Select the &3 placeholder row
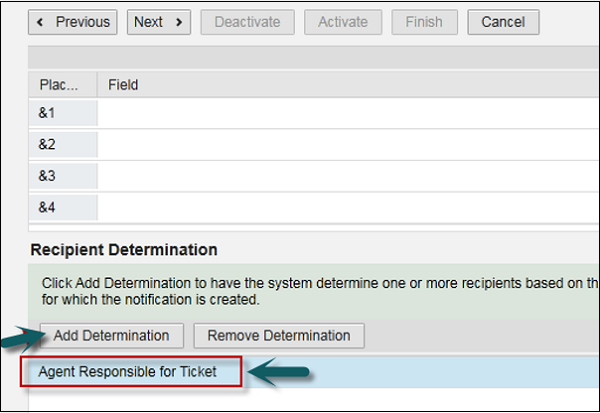Image resolution: width=600 pixels, height=413 pixels. tap(62, 176)
